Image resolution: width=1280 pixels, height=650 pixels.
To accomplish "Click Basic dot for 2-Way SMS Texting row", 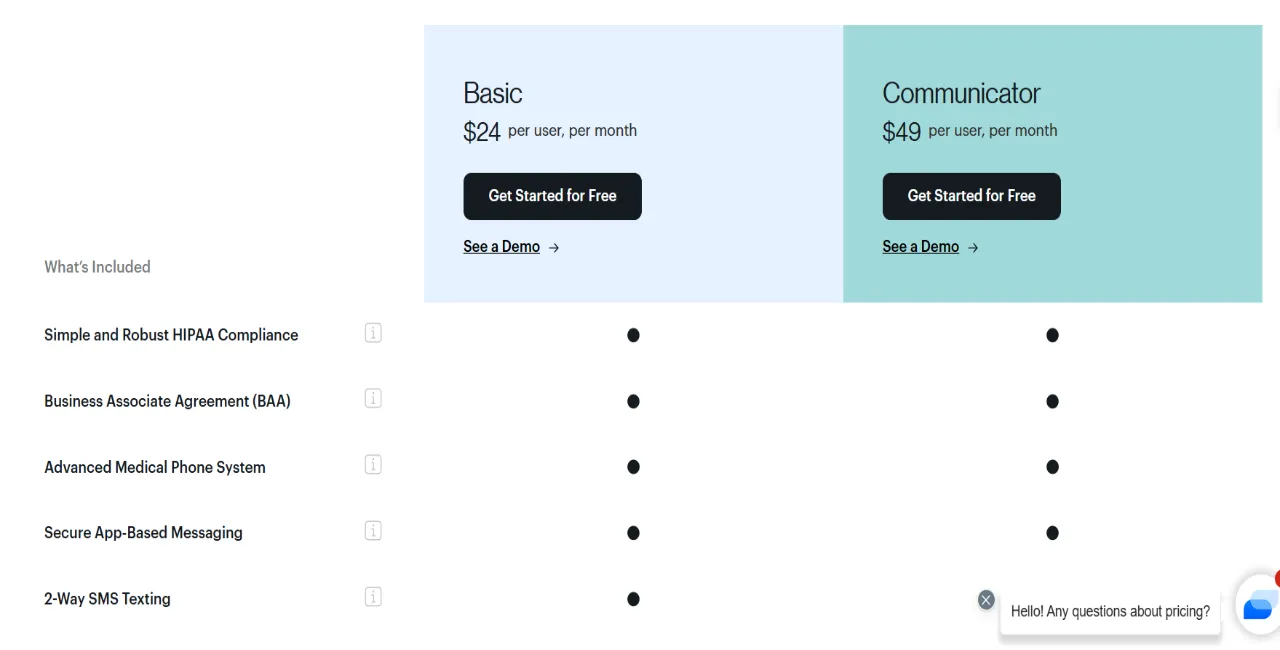I will [x=633, y=599].
